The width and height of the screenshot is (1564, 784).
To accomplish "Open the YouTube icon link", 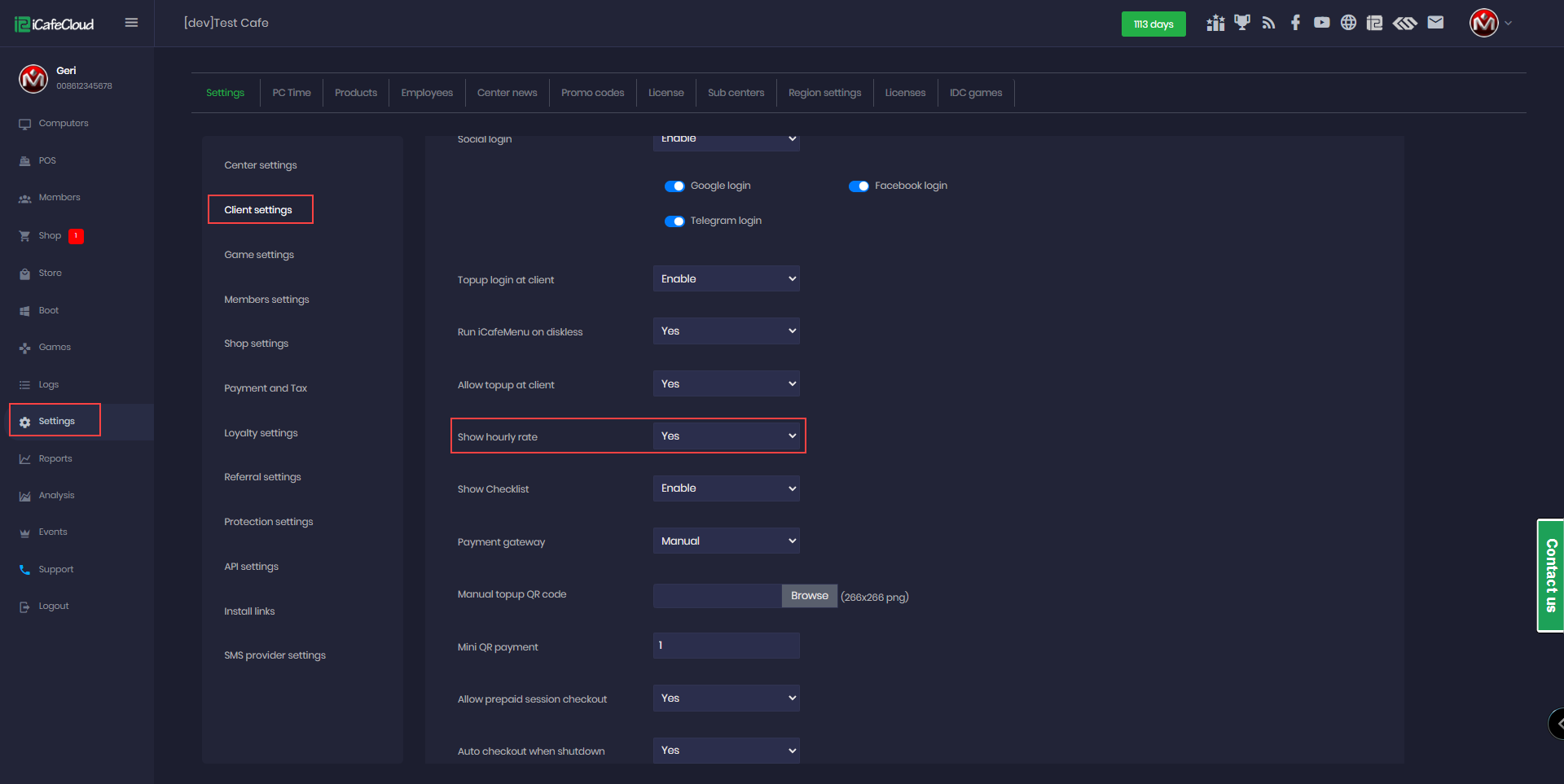I will click(1321, 23).
